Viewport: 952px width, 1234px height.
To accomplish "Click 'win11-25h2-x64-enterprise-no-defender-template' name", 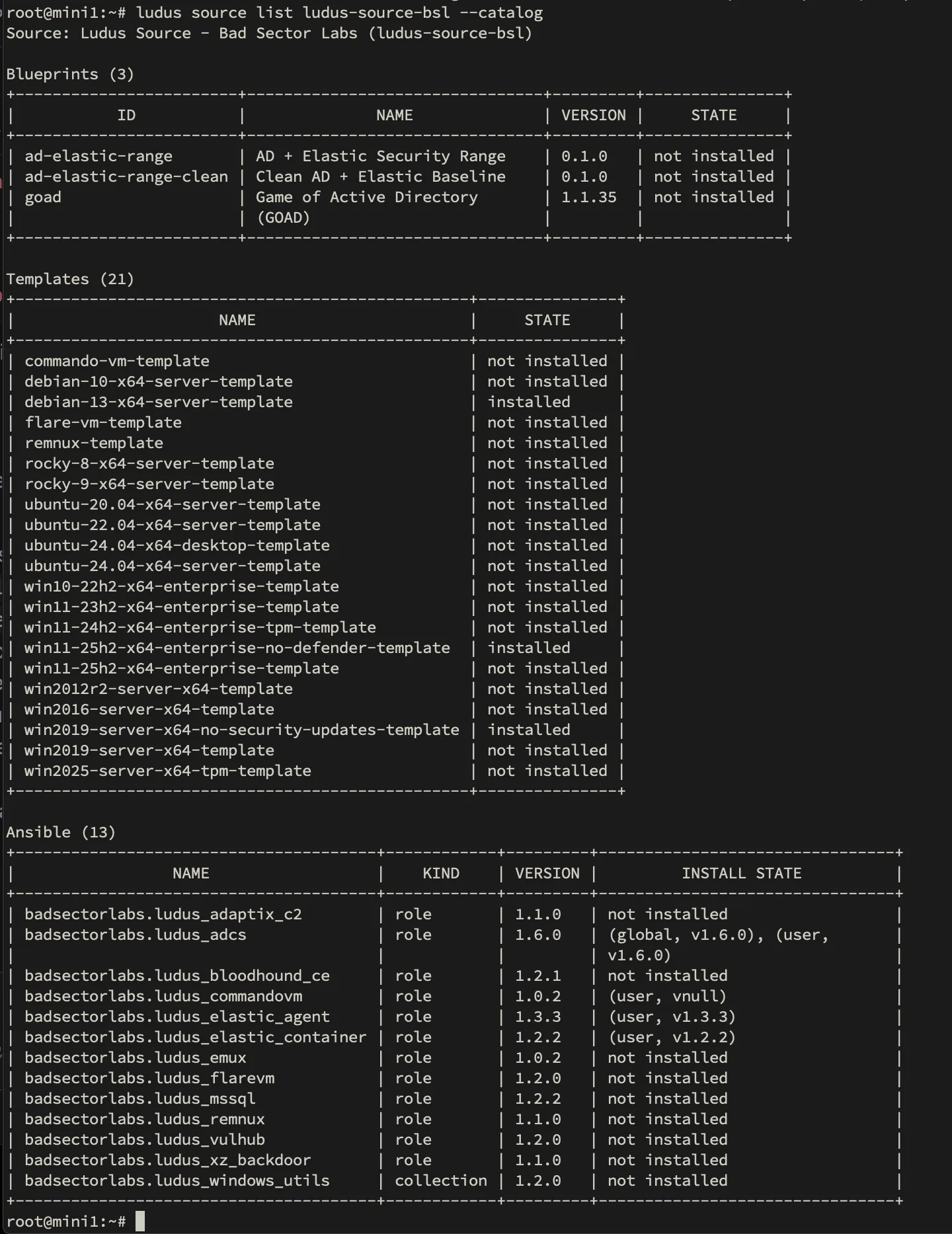I will pos(237,648).
